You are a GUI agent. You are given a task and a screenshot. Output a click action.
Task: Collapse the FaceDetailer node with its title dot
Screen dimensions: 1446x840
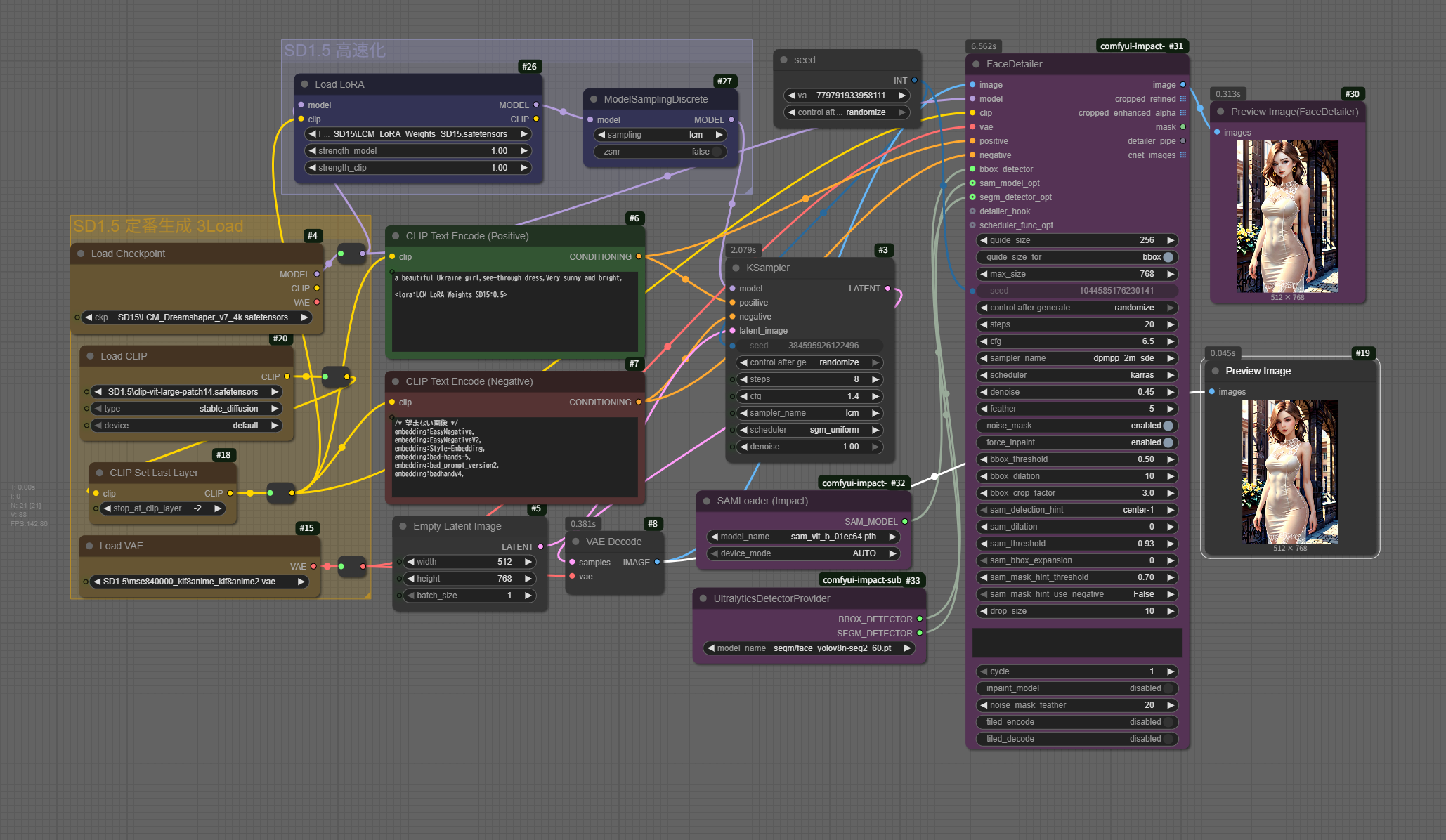pos(976,64)
